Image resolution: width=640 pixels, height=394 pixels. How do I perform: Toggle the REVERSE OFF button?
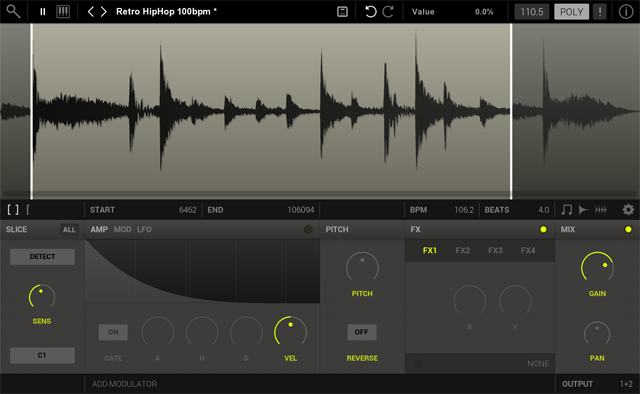[x=362, y=332]
